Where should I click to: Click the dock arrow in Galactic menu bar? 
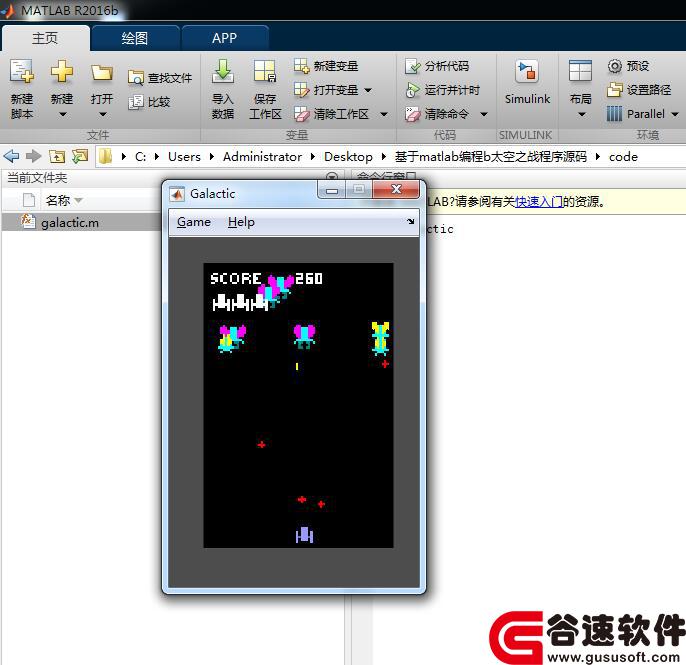410,221
